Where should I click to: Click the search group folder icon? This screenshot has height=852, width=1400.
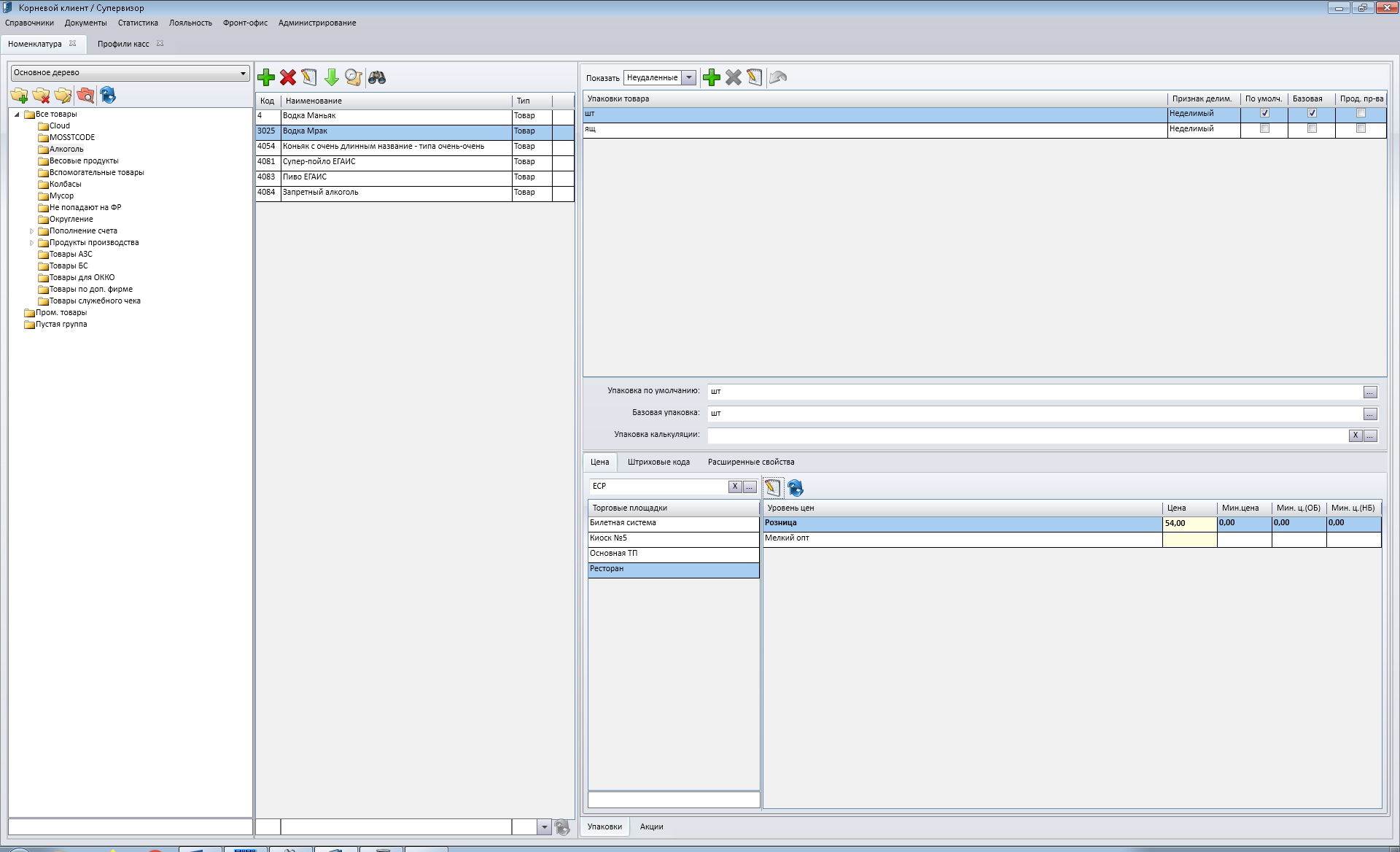[x=85, y=96]
